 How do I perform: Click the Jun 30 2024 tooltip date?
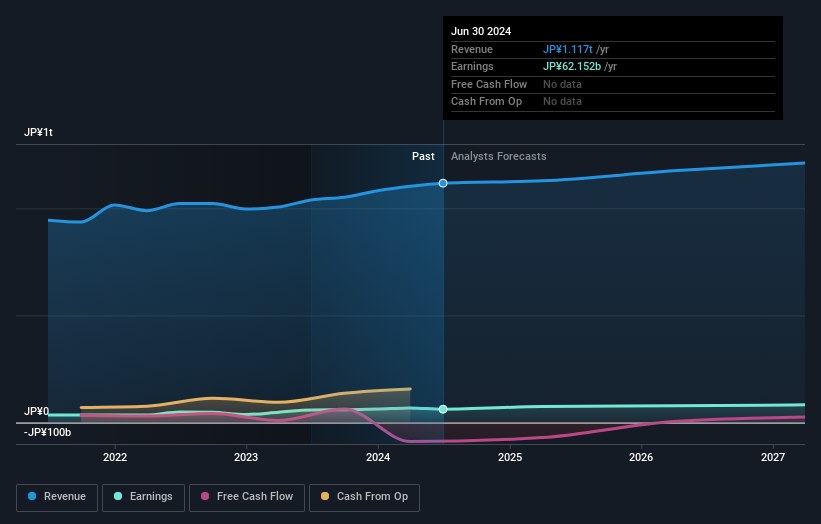tap(481, 31)
